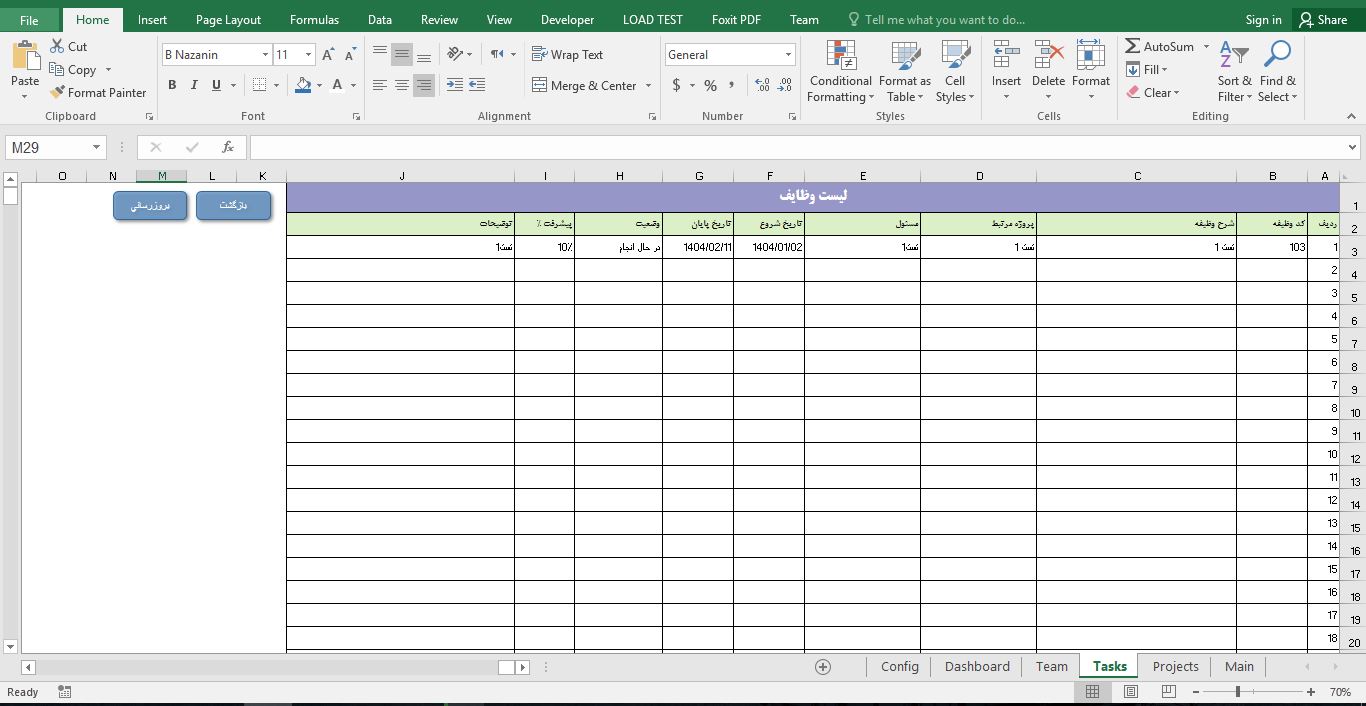Click the AutoSum button
Image resolution: width=1366 pixels, height=706 pixels.
pos(1159,47)
